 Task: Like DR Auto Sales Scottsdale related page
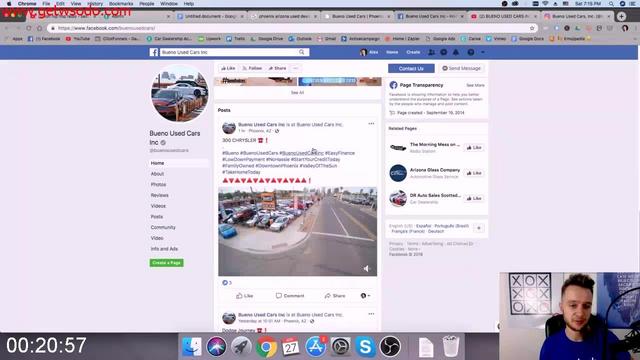coord(474,198)
